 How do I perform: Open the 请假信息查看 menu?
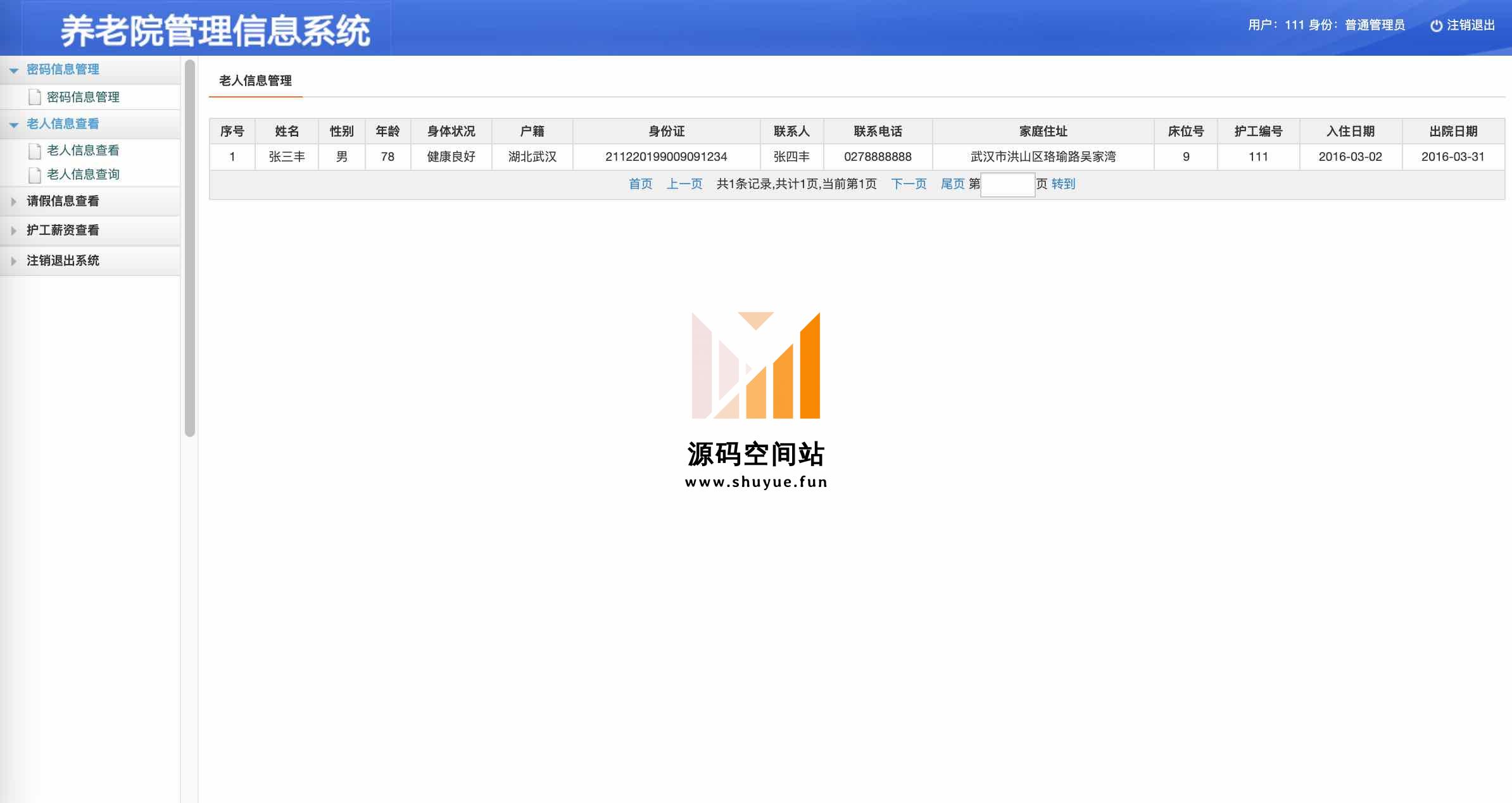click(x=90, y=201)
